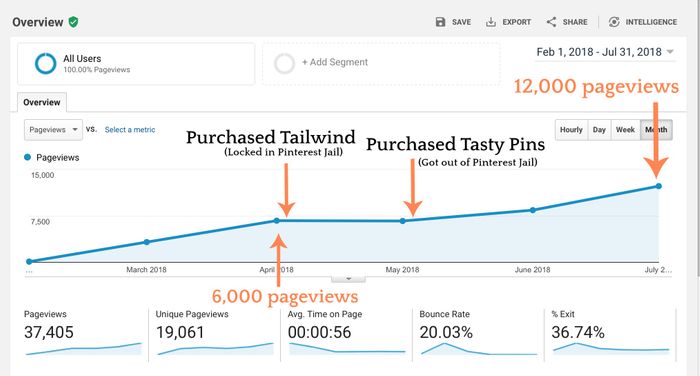Viewport: 700px width, 376px height.
Task: Switch chart granularity to Week
Action: [x=625, y=130]
